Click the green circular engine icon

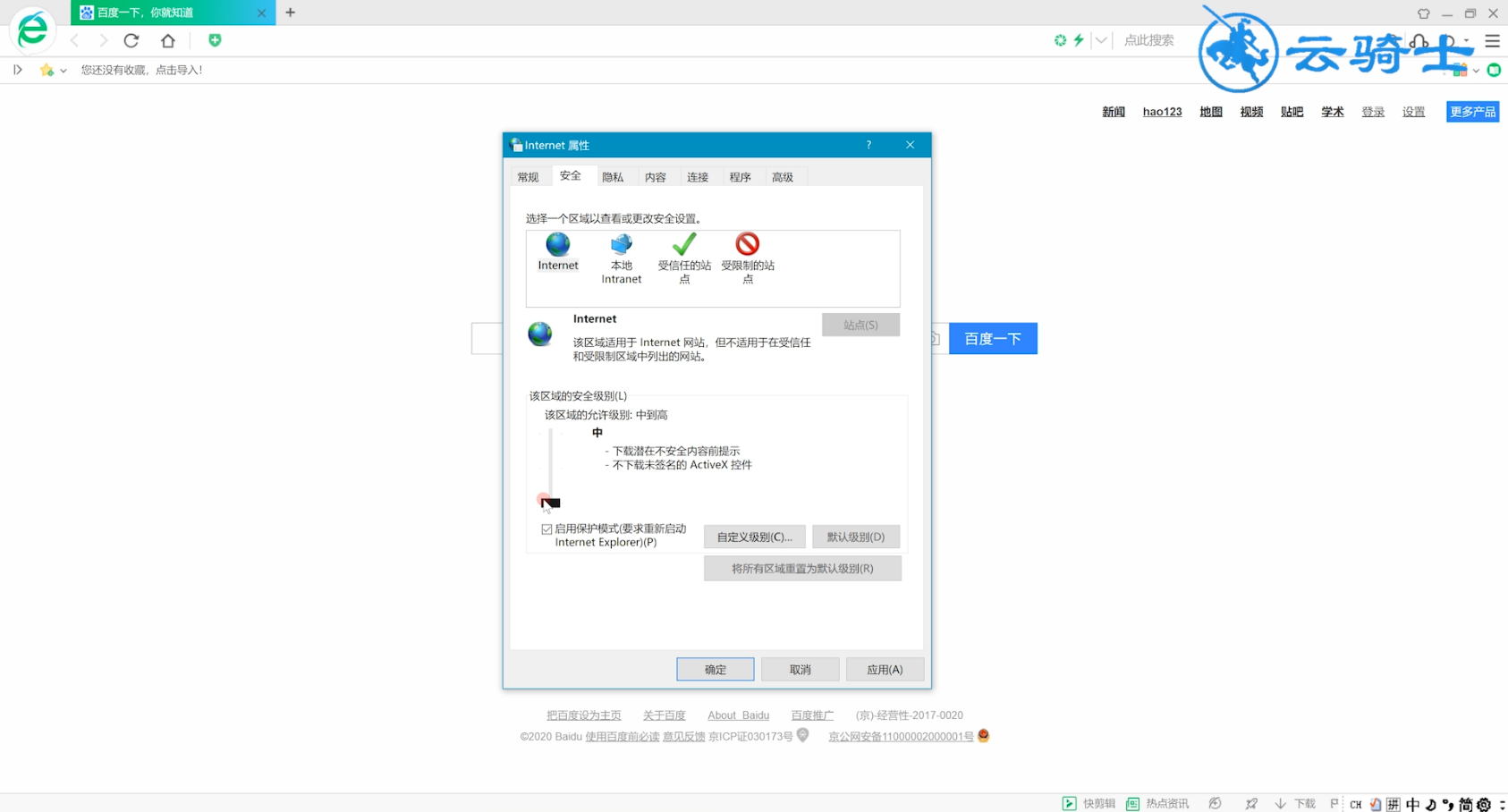pyautogui.click(x=1060, y=40)
